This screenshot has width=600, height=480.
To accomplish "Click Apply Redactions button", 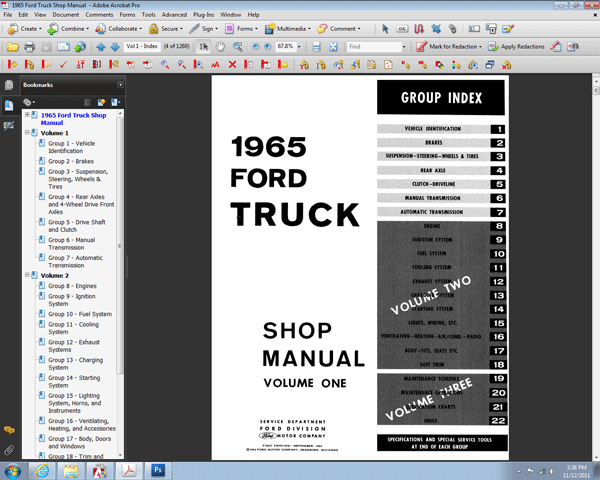I will click(x=517, y=47).
